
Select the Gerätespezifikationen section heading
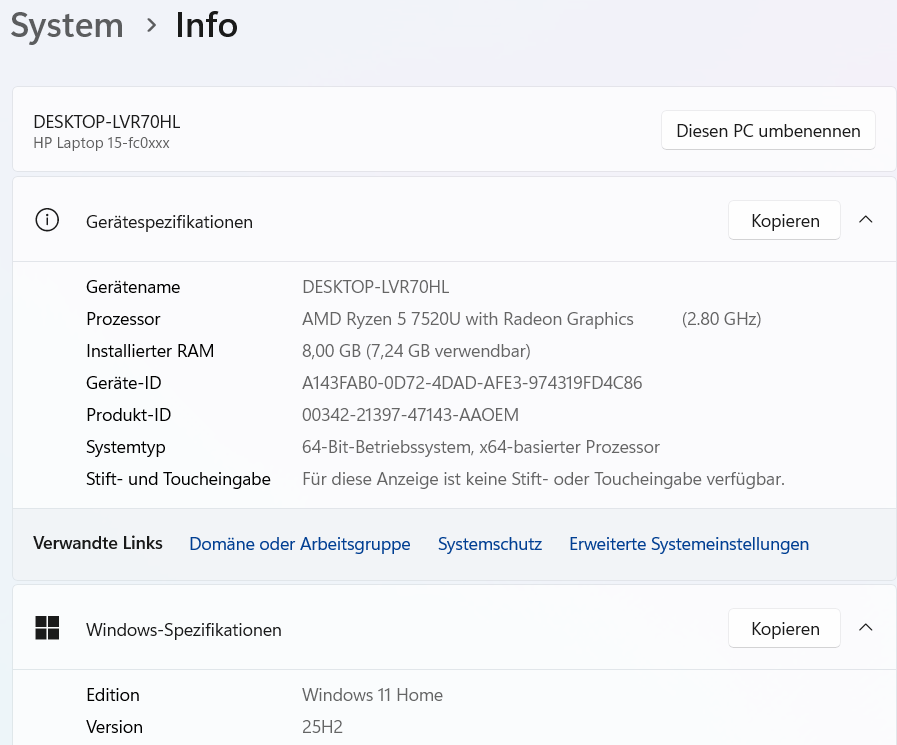tap(169, 222)
